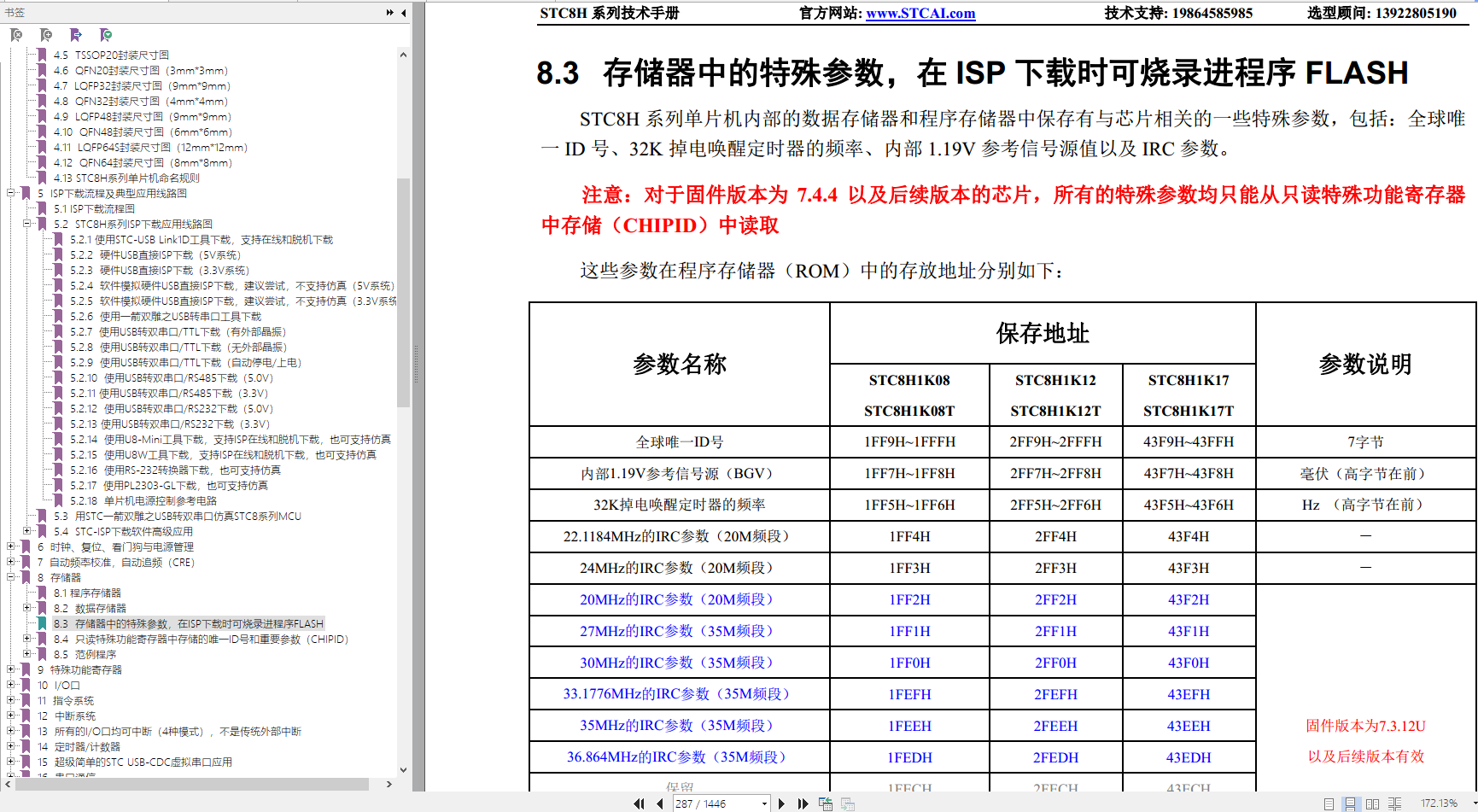Image resolution: width=1478 pixels, height=812 pixels.
Task: Expand chapter 7 自动频率校准 bookmark node
Action: click(x=11, y=562)
